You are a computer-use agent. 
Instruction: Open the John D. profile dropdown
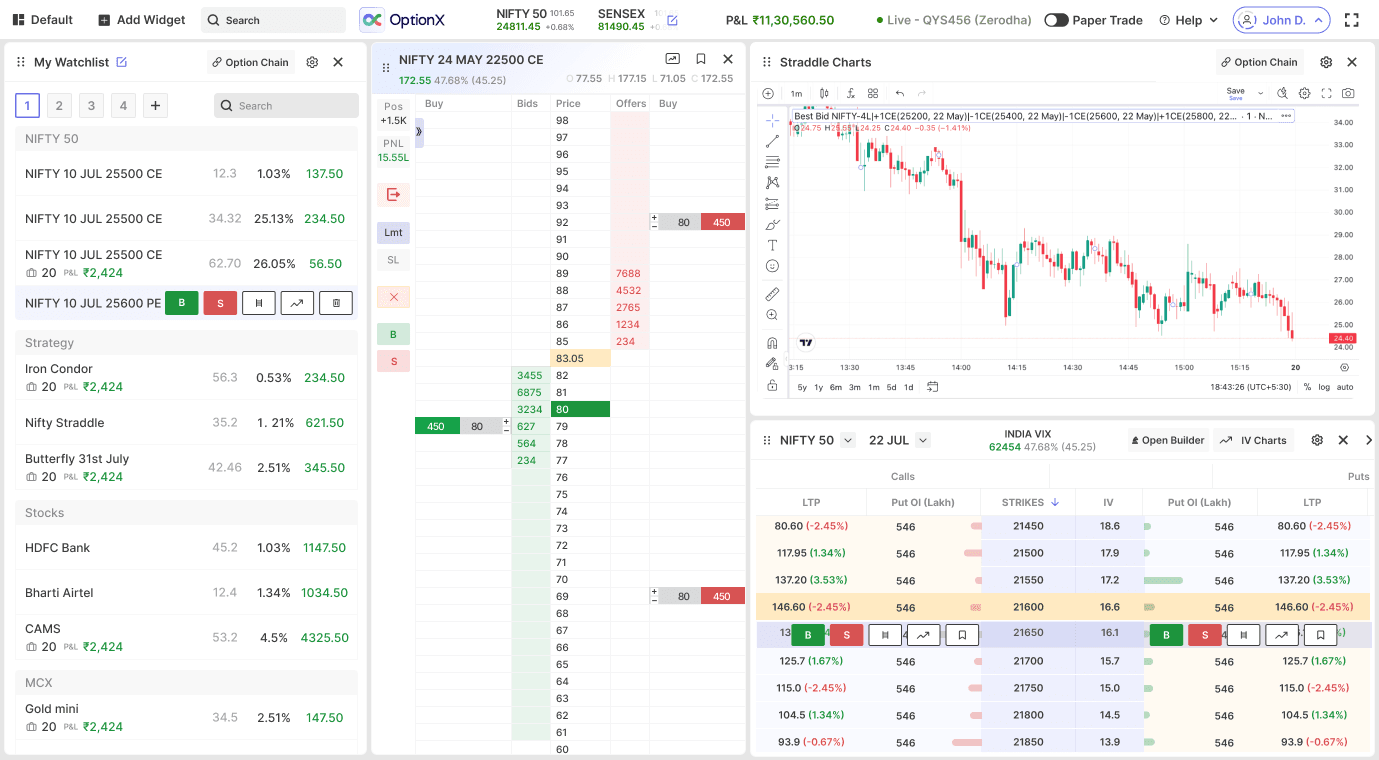[1281, 20]
